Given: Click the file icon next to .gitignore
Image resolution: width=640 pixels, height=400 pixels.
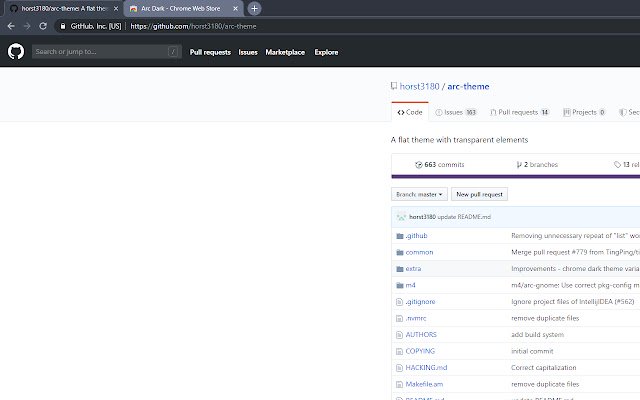Looking at the screenshot, I should click(399, 302).
